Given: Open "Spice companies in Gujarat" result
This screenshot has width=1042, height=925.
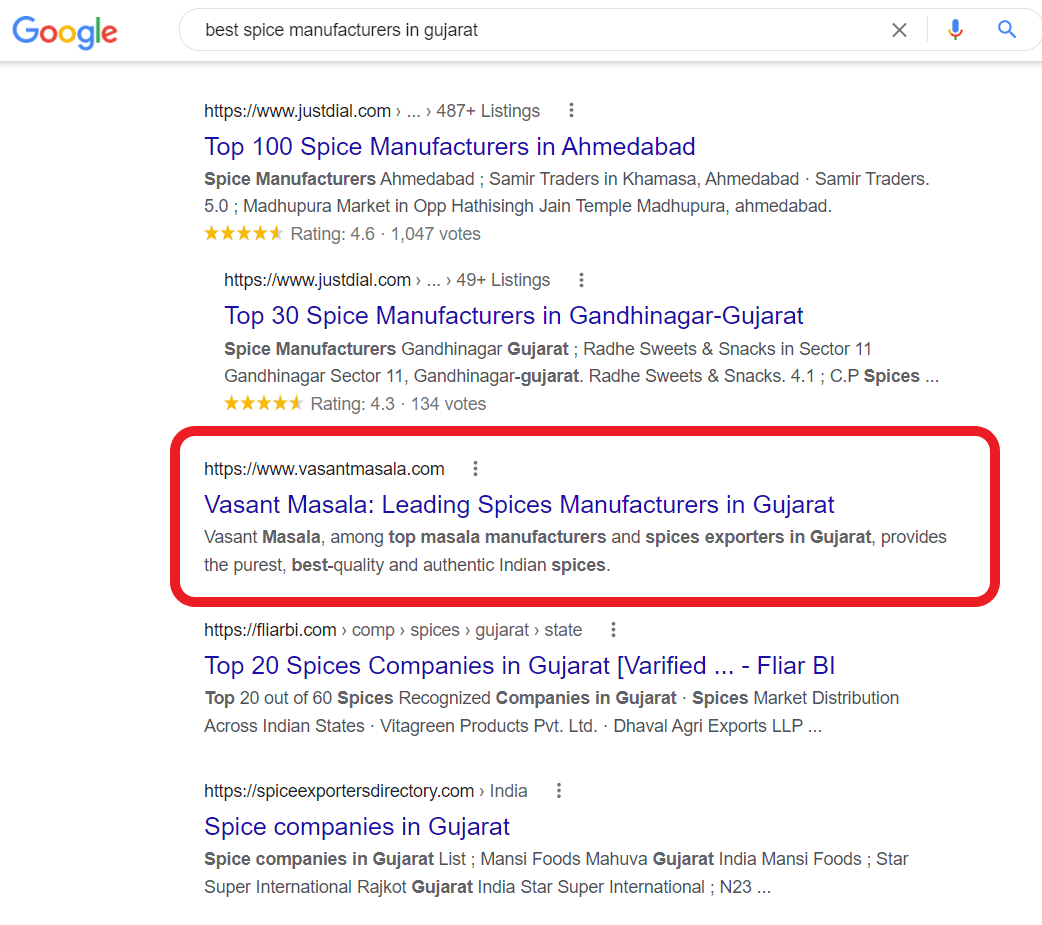Looking at the screenshot, I should coord(356,826).
